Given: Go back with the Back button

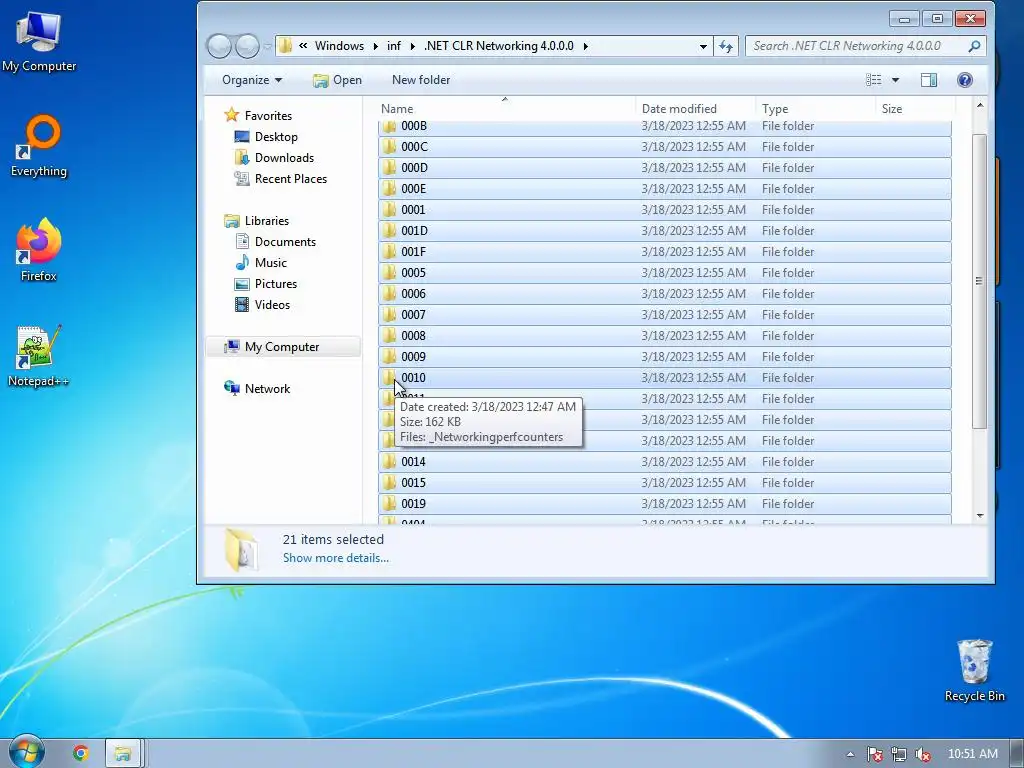Looking at the screenshot, I should click(x=219, y=46).
